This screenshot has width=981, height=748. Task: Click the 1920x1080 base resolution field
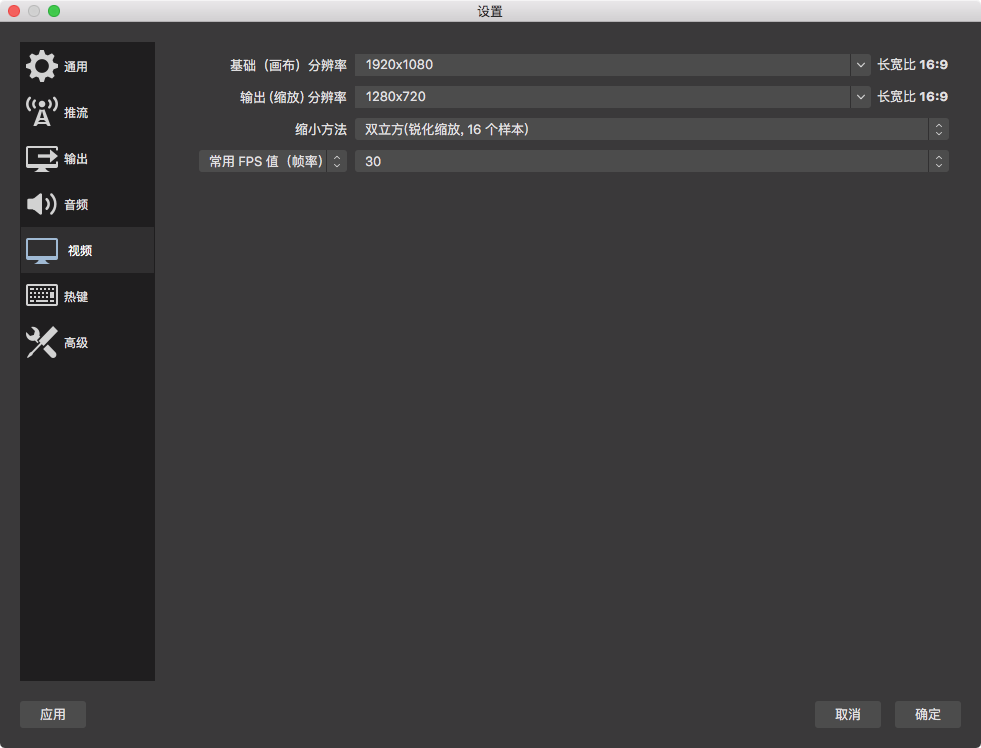point(600,65)
